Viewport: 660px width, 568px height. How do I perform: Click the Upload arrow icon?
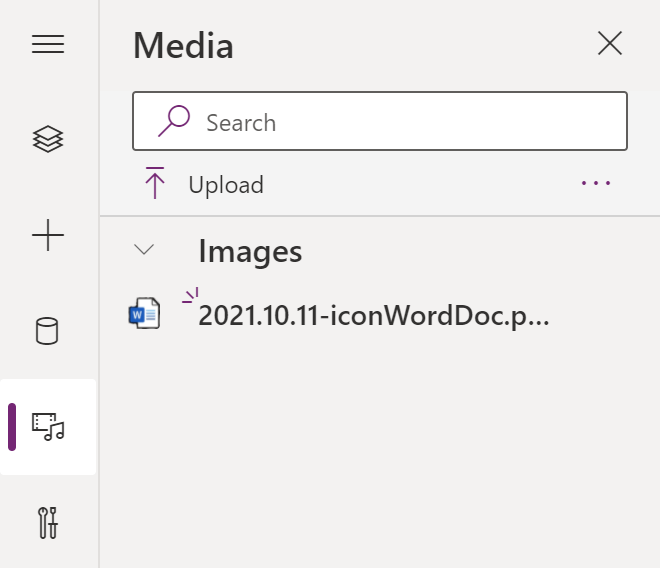(x=154, y=184)
